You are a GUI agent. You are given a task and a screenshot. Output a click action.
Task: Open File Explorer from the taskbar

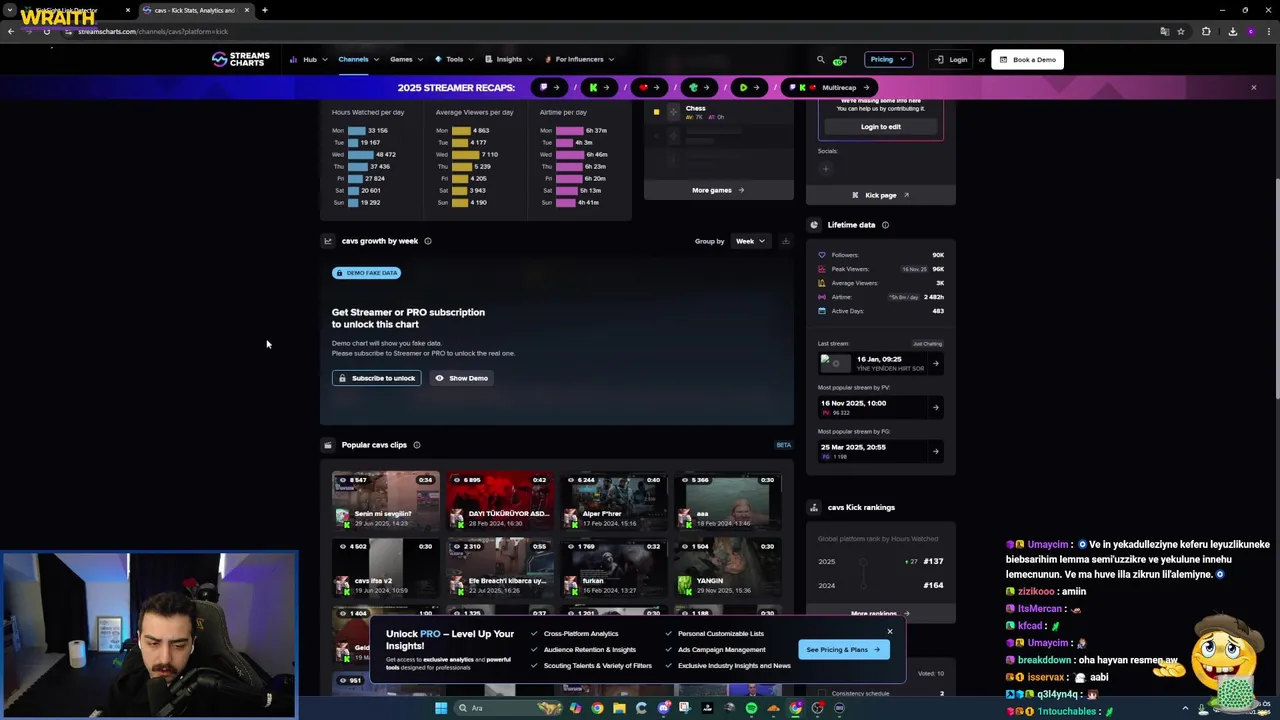[620, 708]
